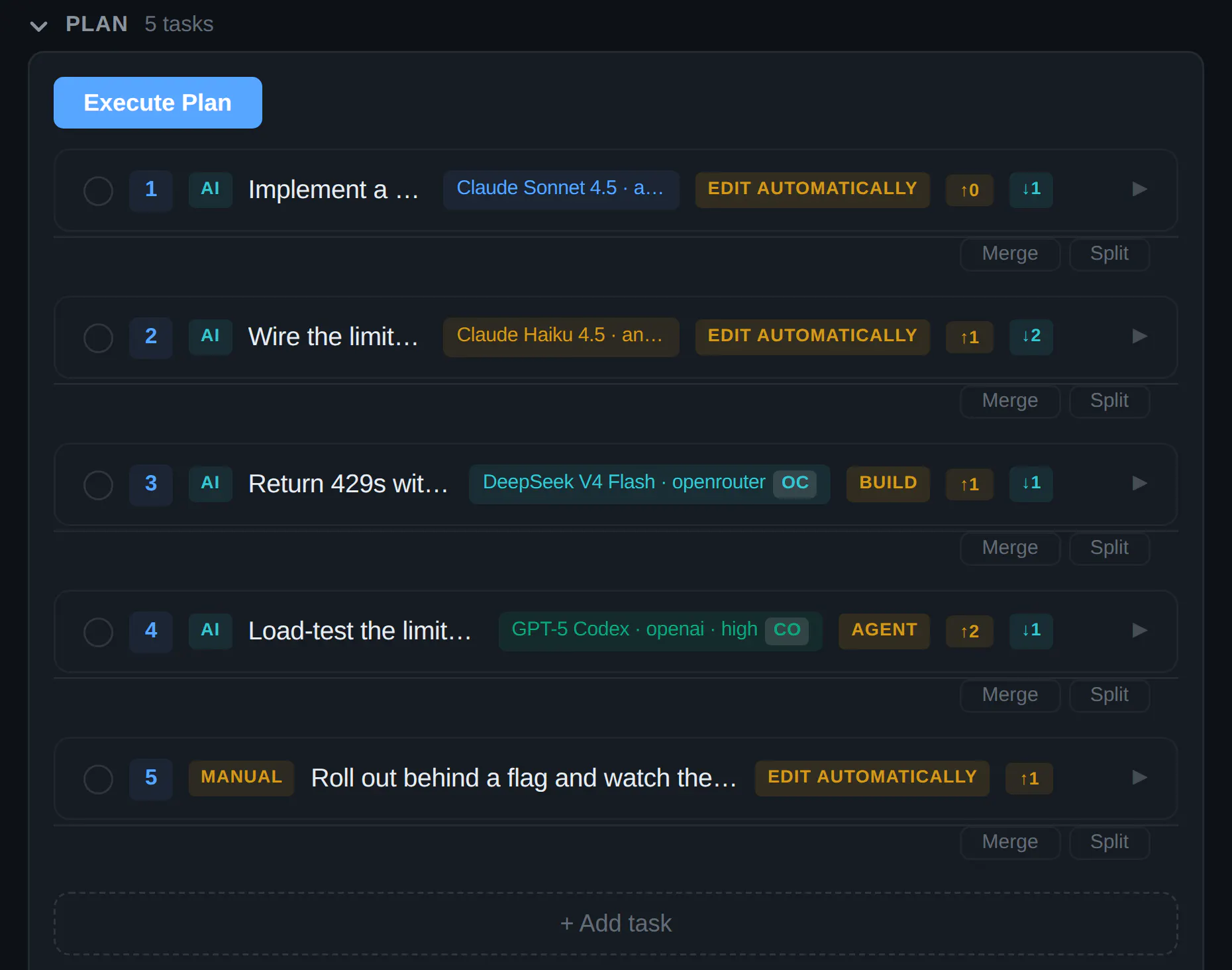The height and width of the screenshot is (970, 1232).
Task: Click Split below task 1
Action: (x=1109, y=254)
